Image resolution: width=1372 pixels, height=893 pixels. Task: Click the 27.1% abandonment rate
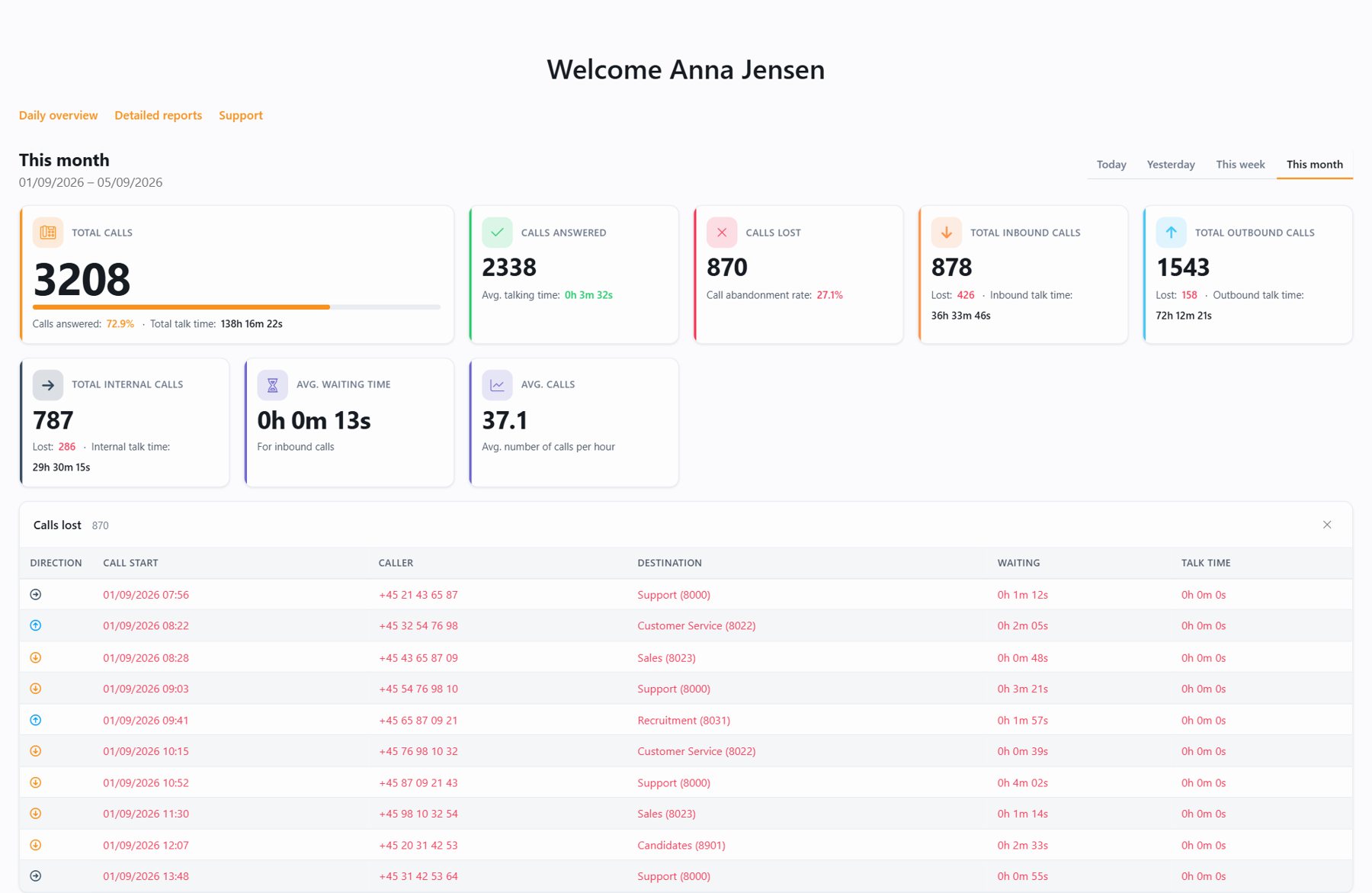pyautogui.click(x=829, y=295)
